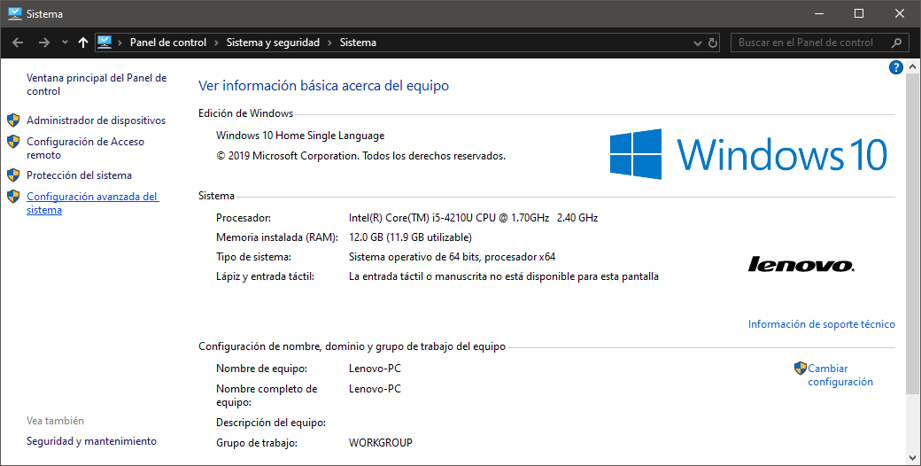The image size is (921, 466).
Task: Click the Lenovo-PC value next to Nombre completo de equipo
Action: (375, 389)
